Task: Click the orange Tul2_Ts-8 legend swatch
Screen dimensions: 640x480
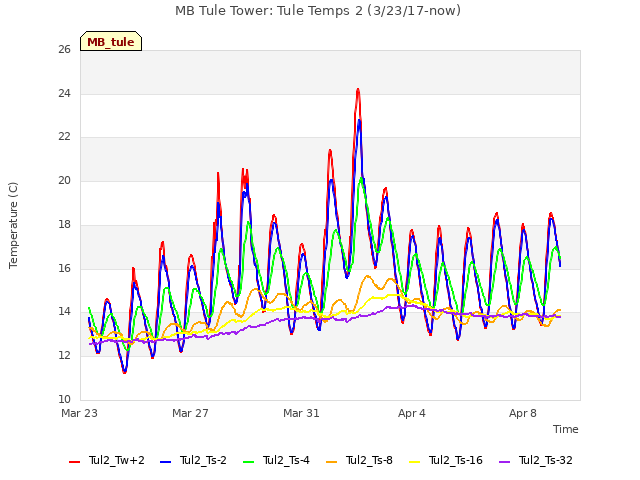Action: pyautogui.click(x=331, y=462)
